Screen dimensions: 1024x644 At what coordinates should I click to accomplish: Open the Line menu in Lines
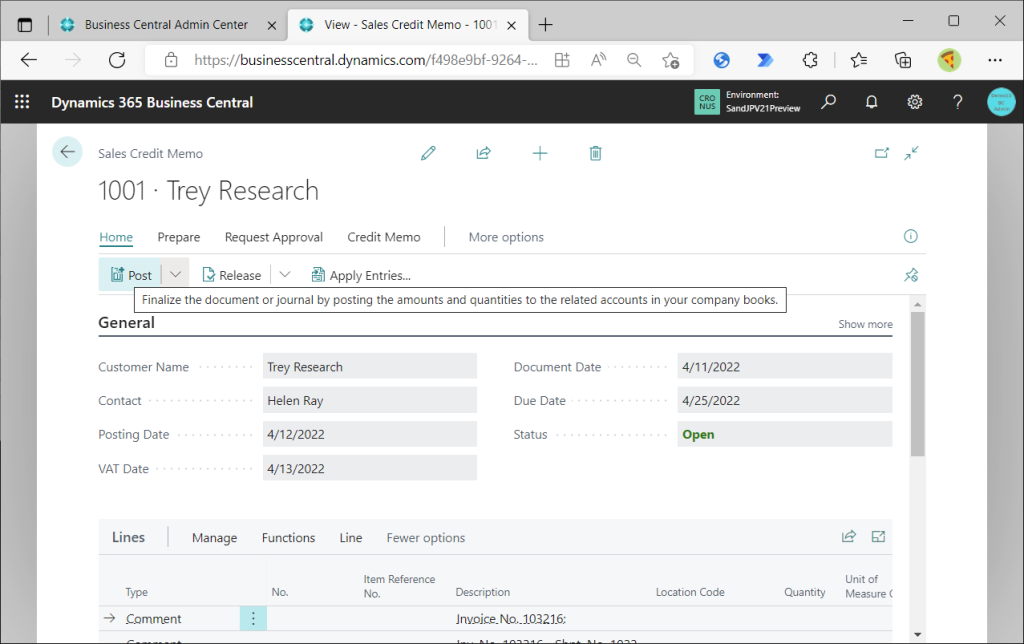click(x=351, y=538)
